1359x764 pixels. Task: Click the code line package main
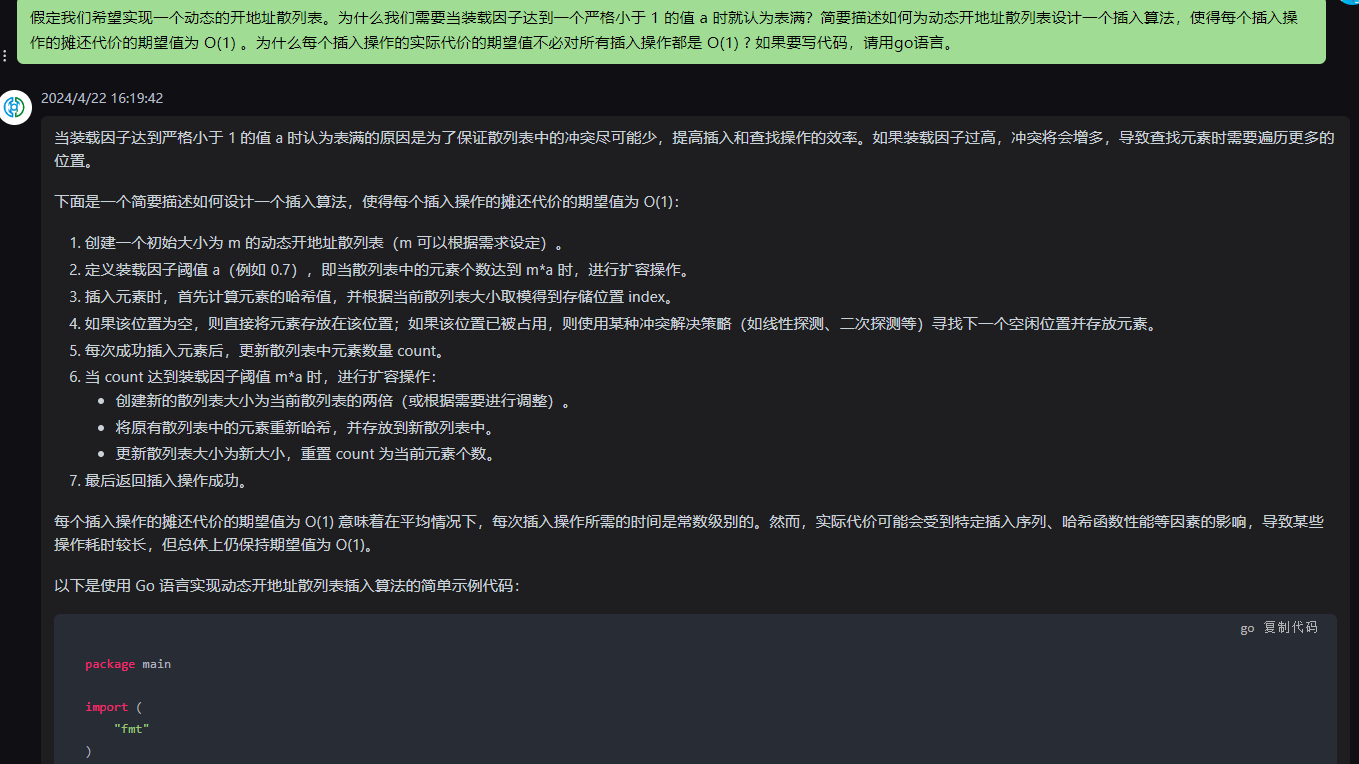128,664
